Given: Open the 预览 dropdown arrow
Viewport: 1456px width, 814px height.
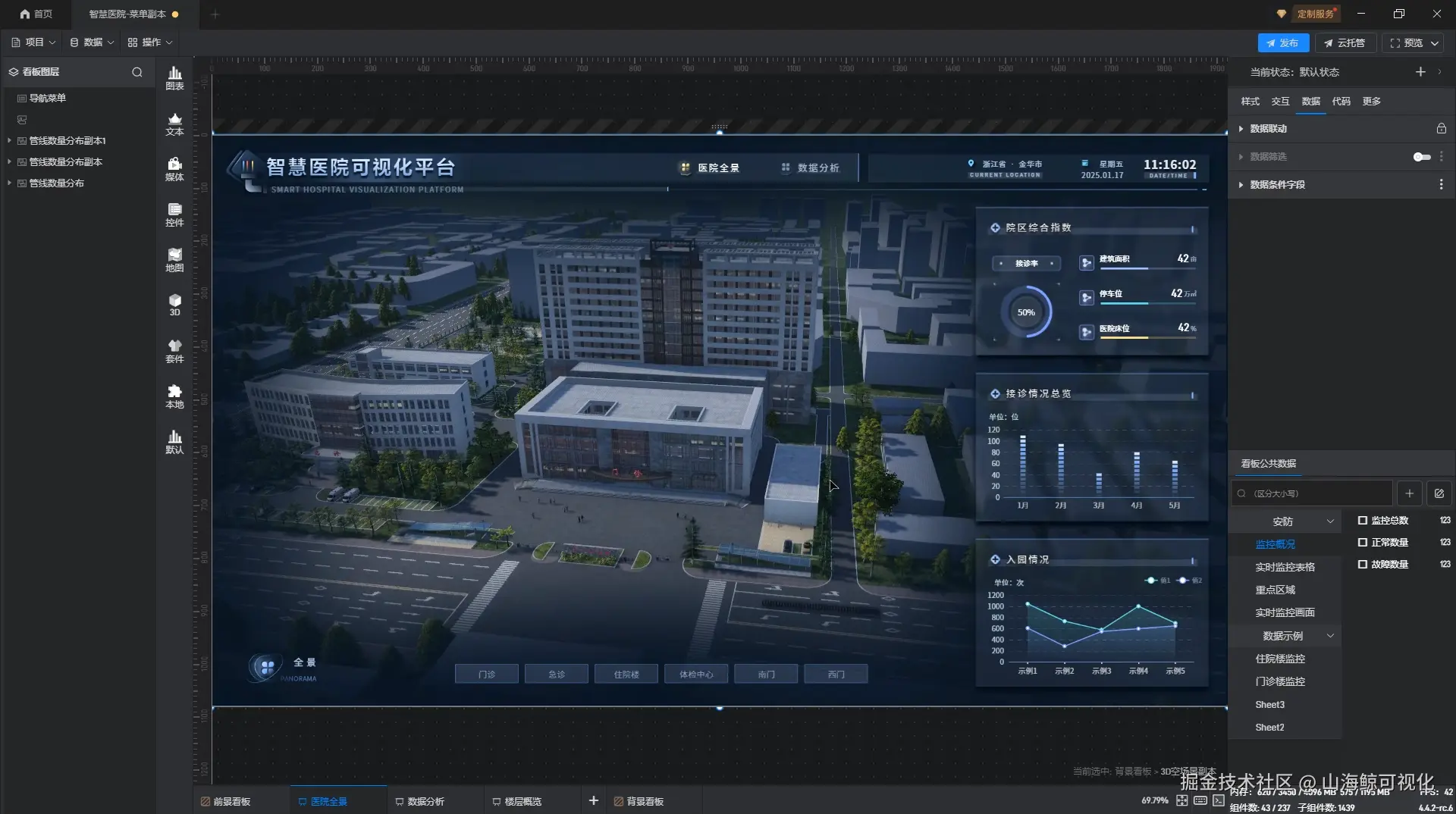Looking at the screenshot, I should pyautogui.click(x=1434, y=43).
